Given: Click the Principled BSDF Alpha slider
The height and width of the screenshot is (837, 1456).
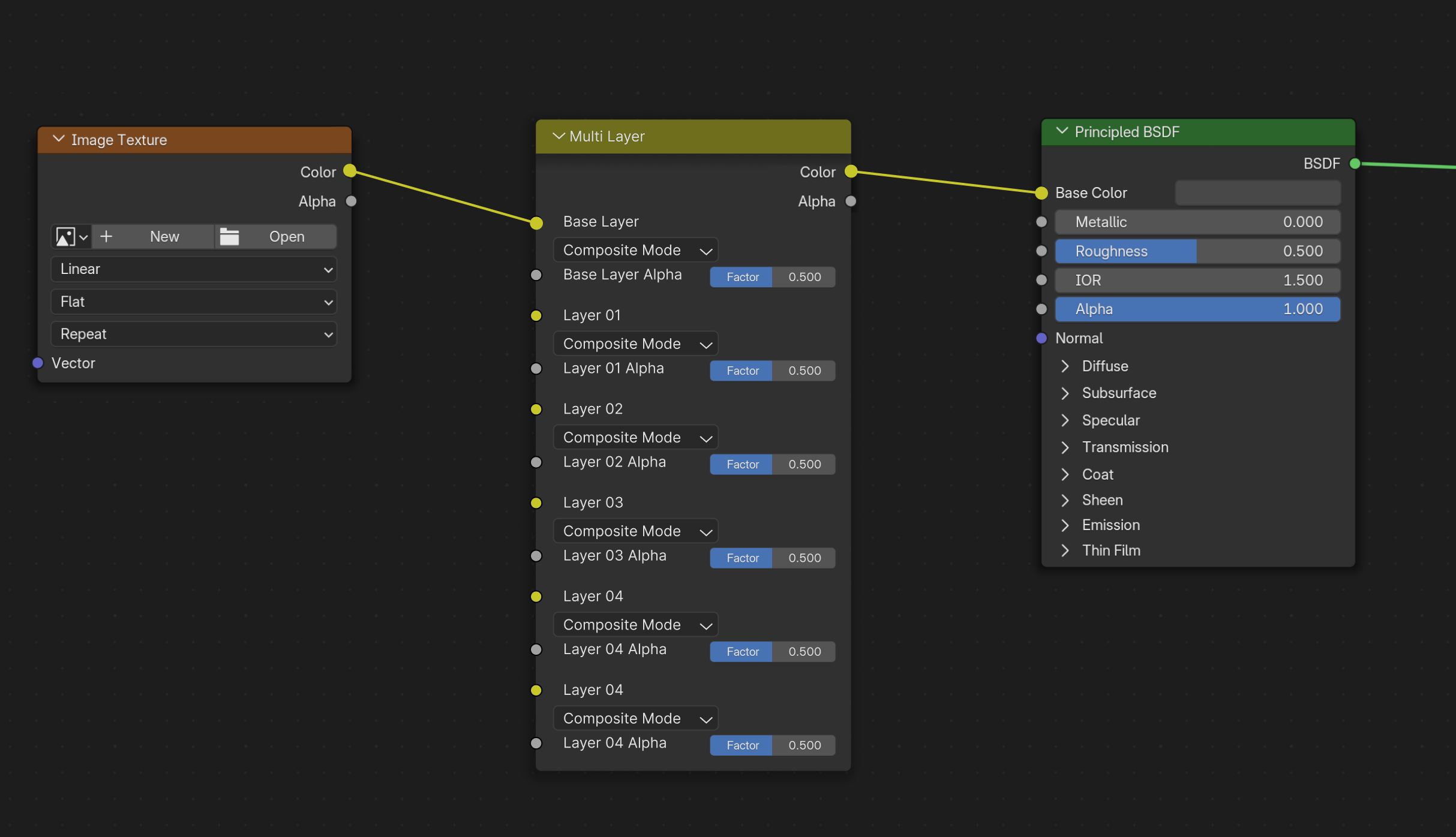Looking at the screenshot, I should 1197,309.
